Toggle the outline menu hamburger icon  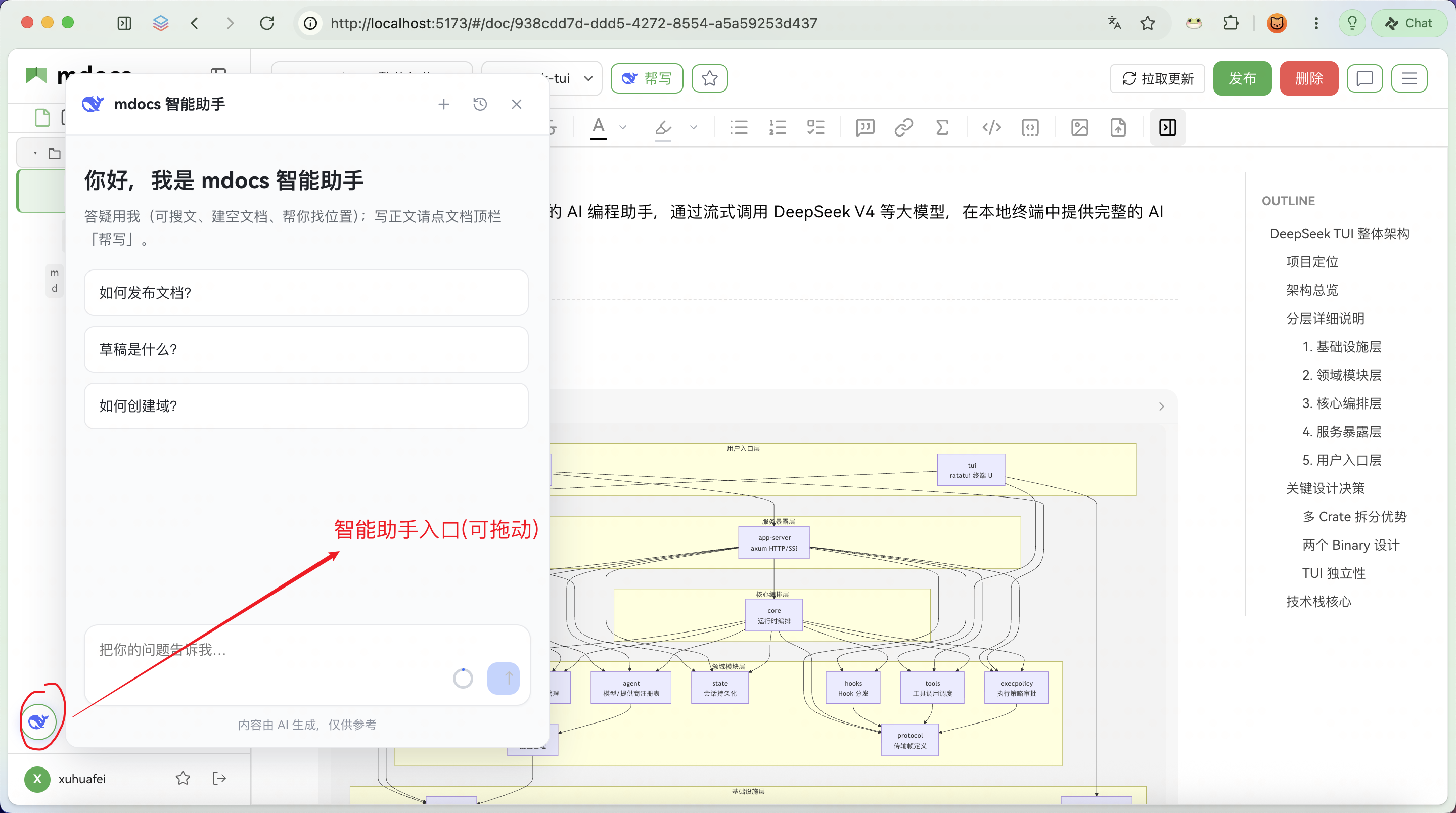tap(1409, 78)
